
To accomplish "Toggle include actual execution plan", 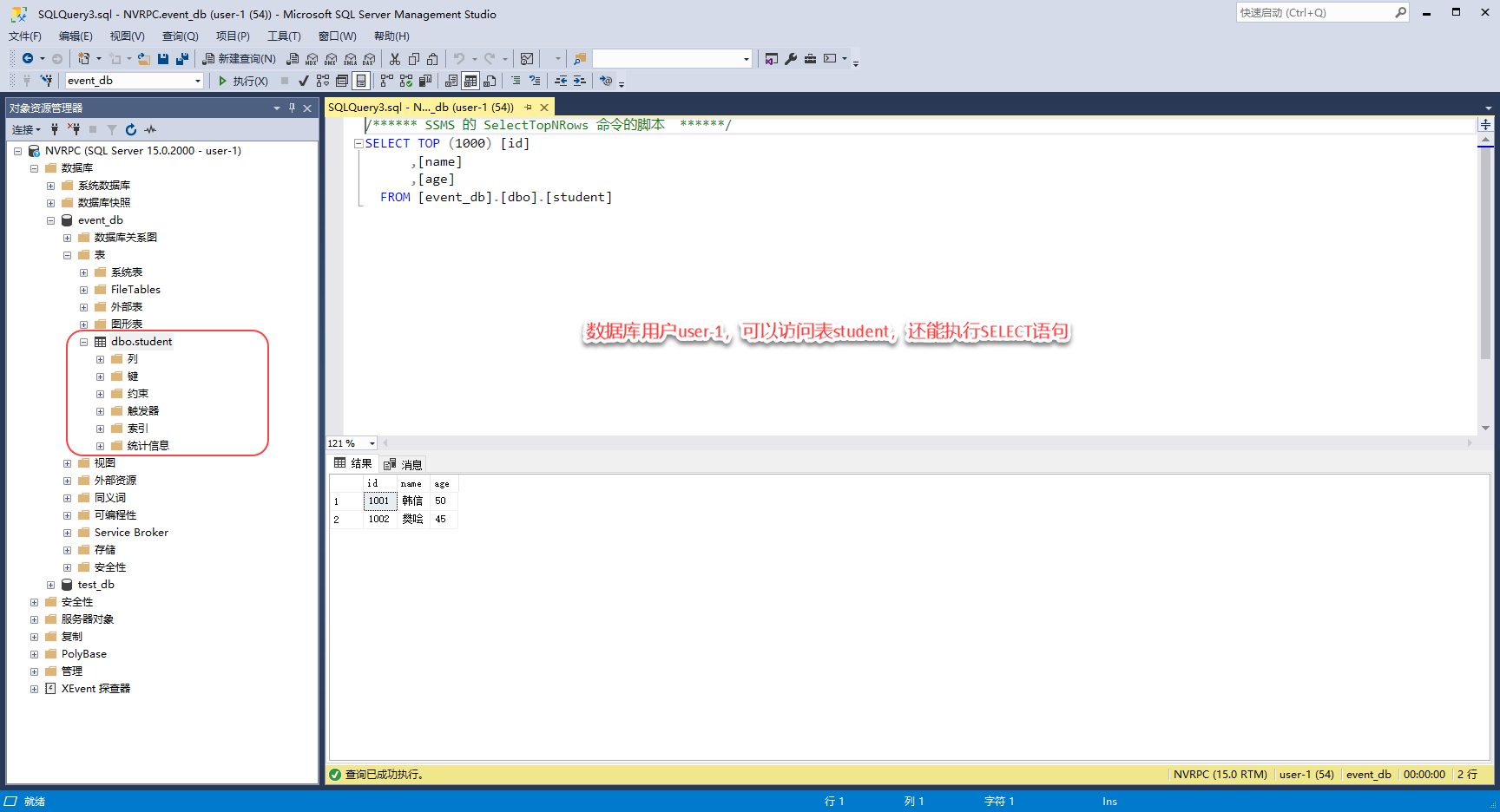I will pyautogui.click(x=387, y=81).
